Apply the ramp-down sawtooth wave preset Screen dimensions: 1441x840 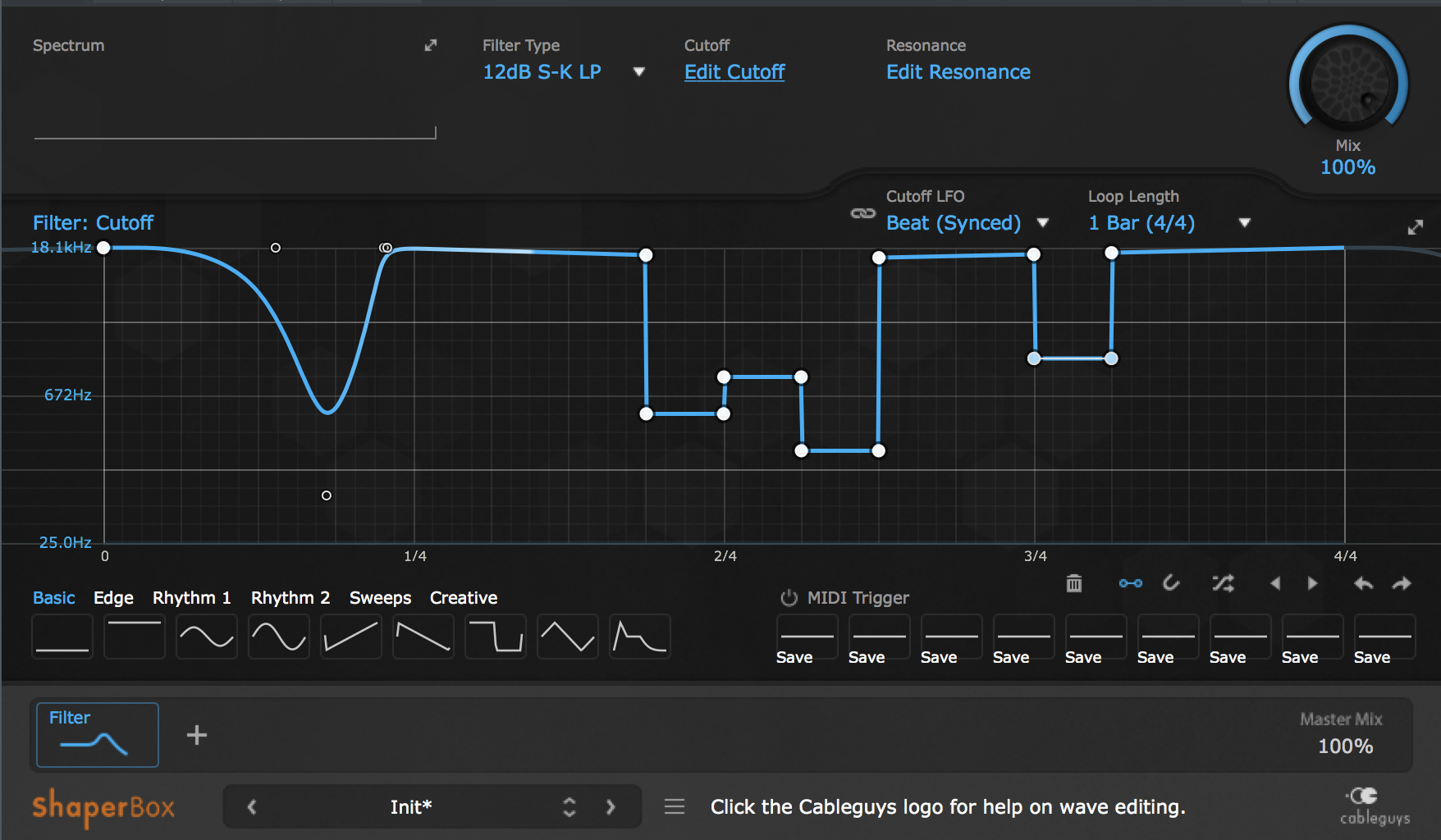pos(423,637)
